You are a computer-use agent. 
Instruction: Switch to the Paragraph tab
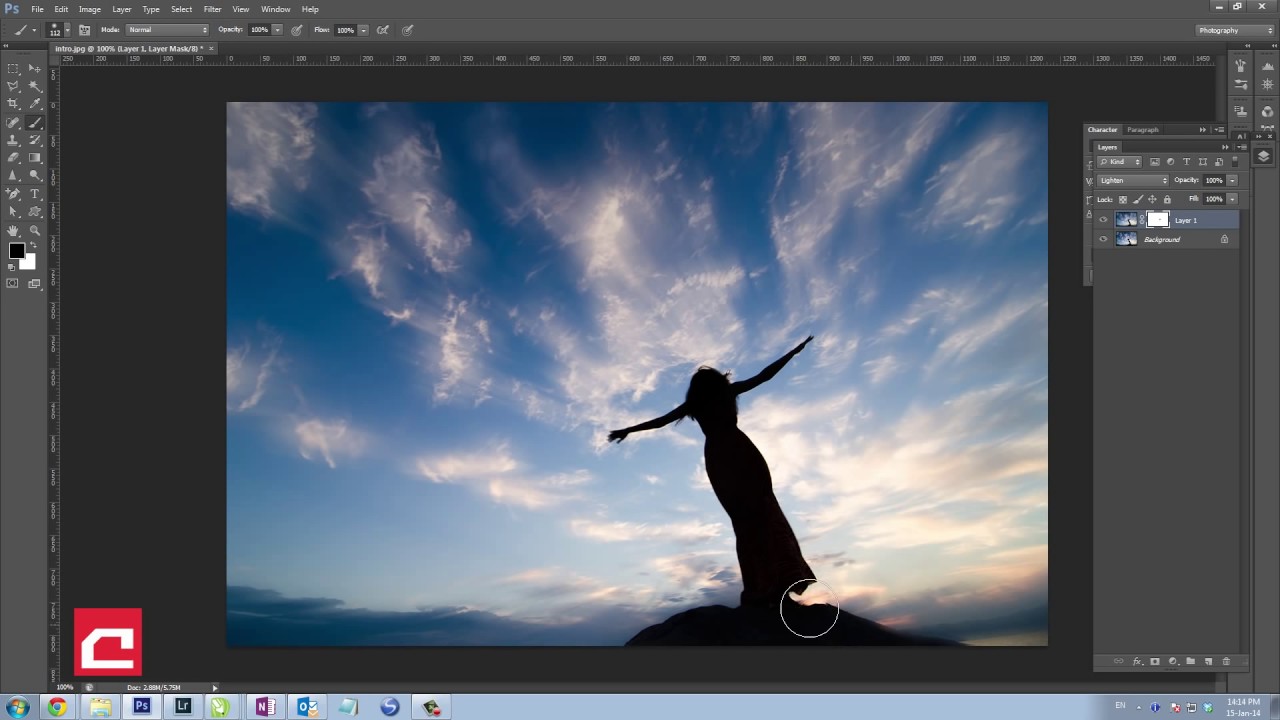tap(1142, 130)
